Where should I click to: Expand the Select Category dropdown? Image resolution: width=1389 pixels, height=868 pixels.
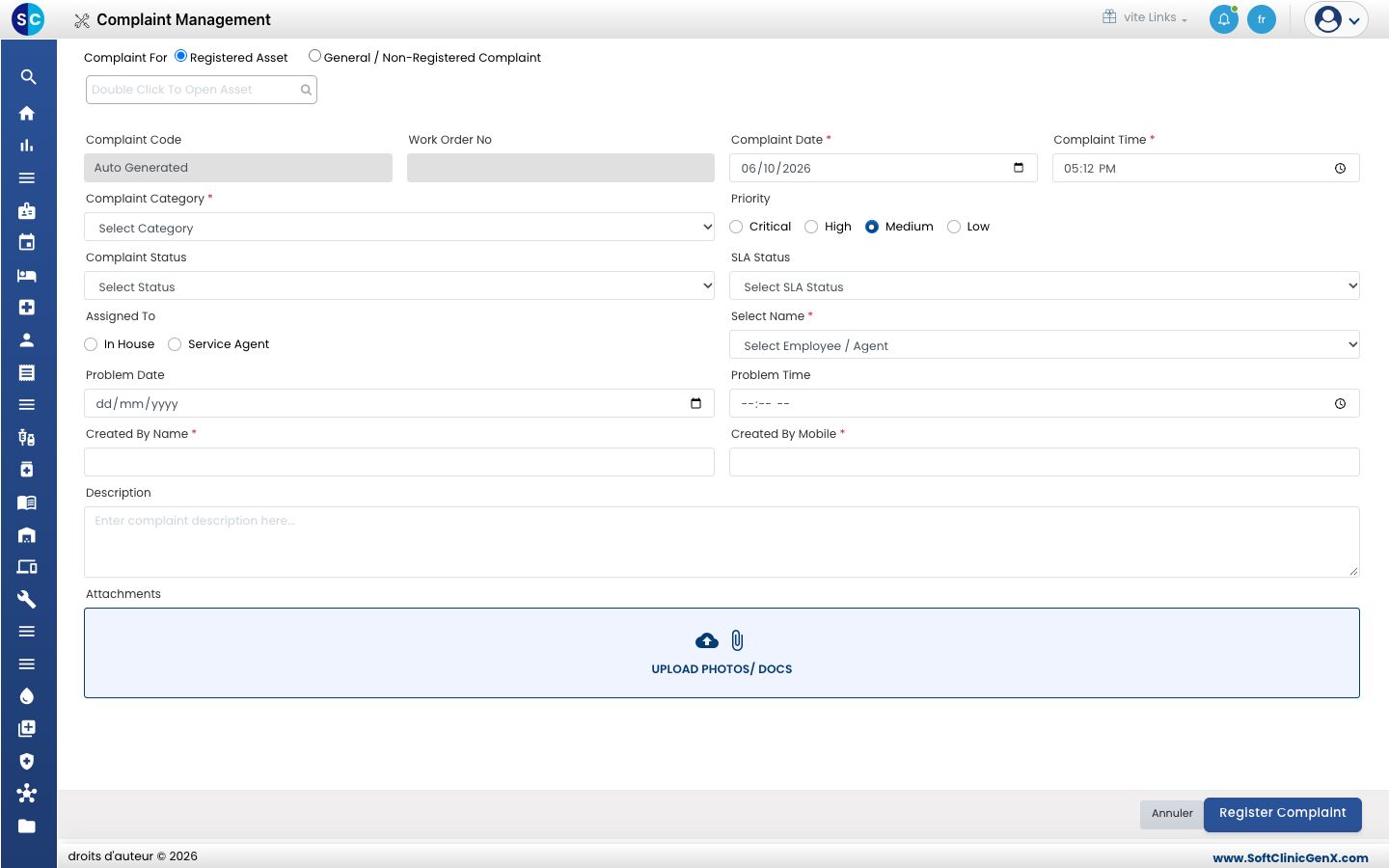[x=399, y=228]
